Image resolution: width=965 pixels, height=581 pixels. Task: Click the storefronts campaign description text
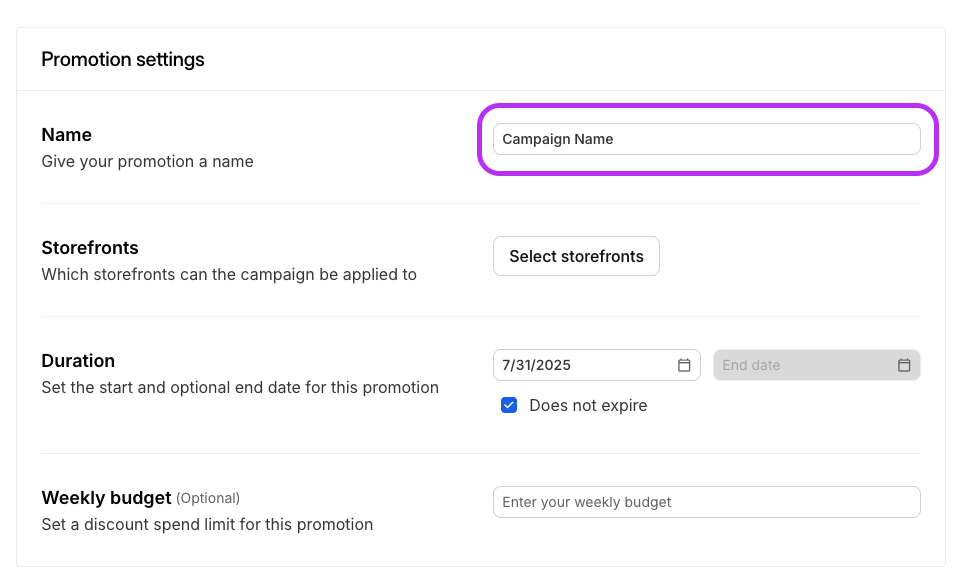tap(229, 274)
